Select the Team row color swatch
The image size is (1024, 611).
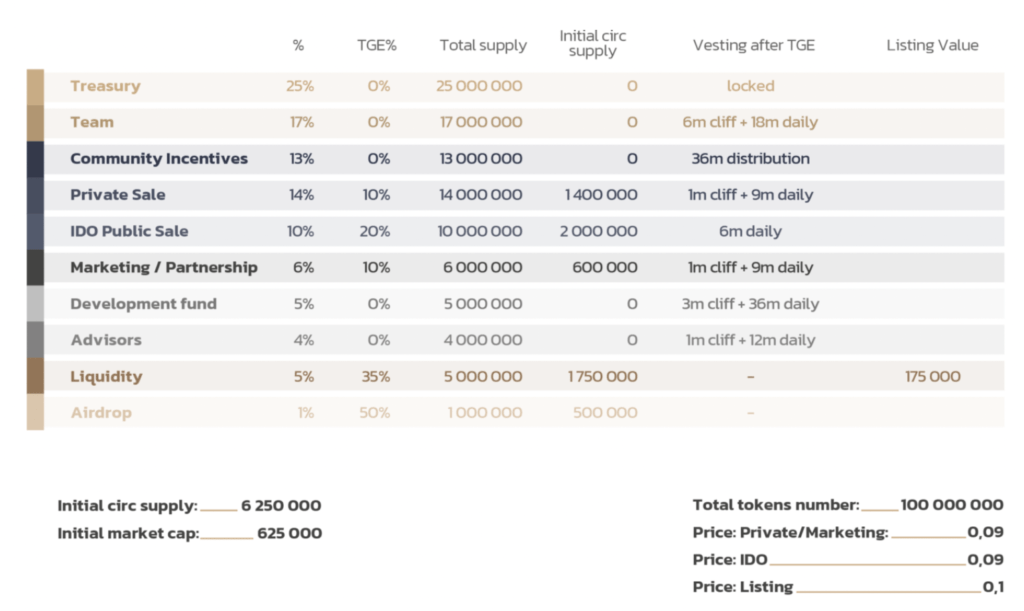point(35,123)
